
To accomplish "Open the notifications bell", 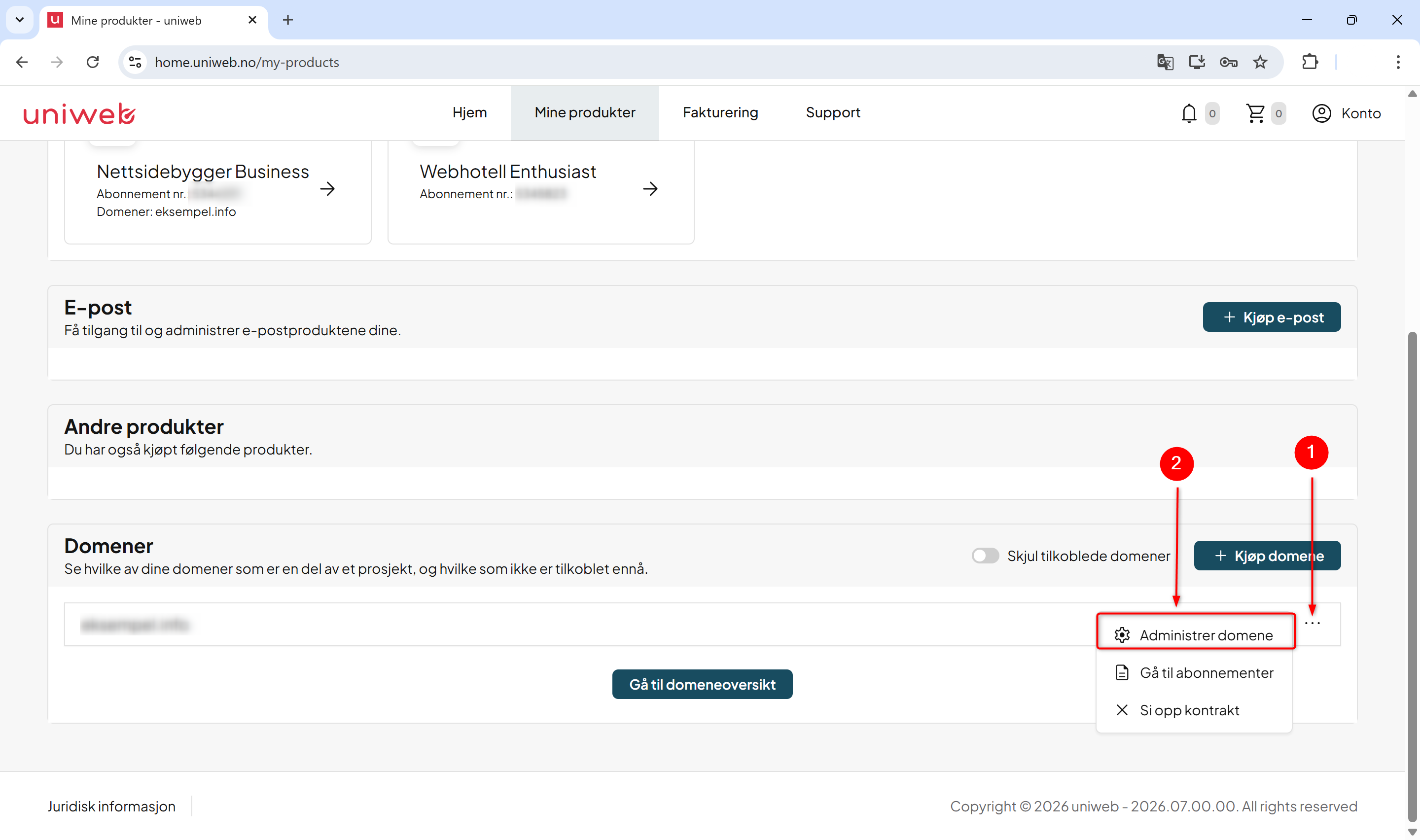I will point(1189,113).
